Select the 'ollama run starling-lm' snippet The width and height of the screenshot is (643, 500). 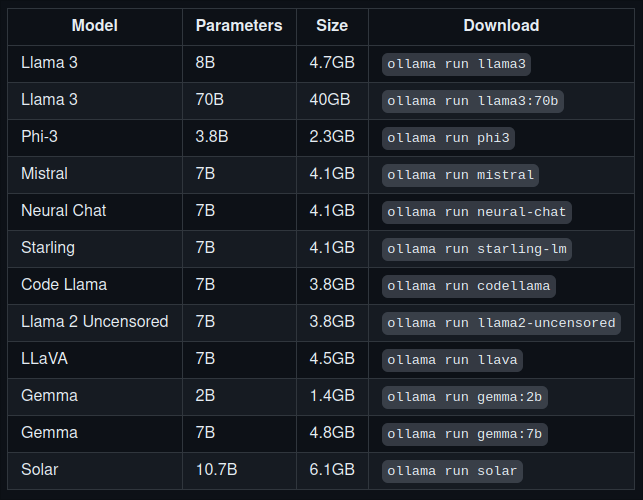477,249
